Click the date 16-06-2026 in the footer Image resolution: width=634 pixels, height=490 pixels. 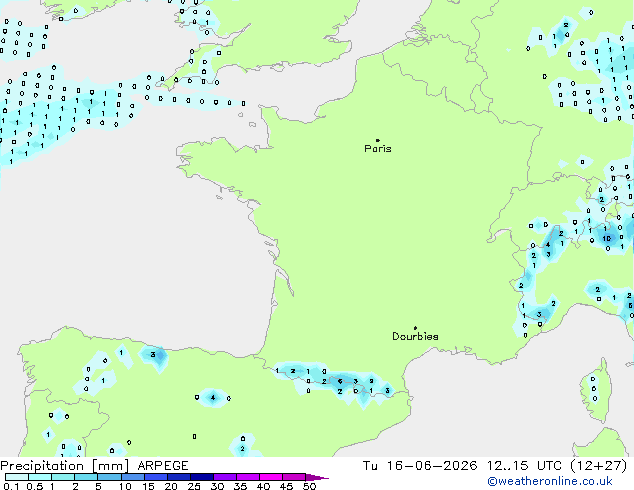coord(432,466)
